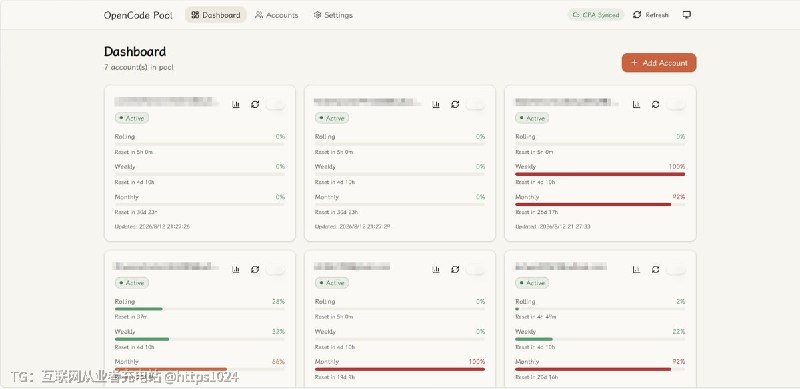Image resolution: width=800 pixels, height=389 pixels.
Task: Sync the account with Weekly 100% usage
Action: point(656,104)
